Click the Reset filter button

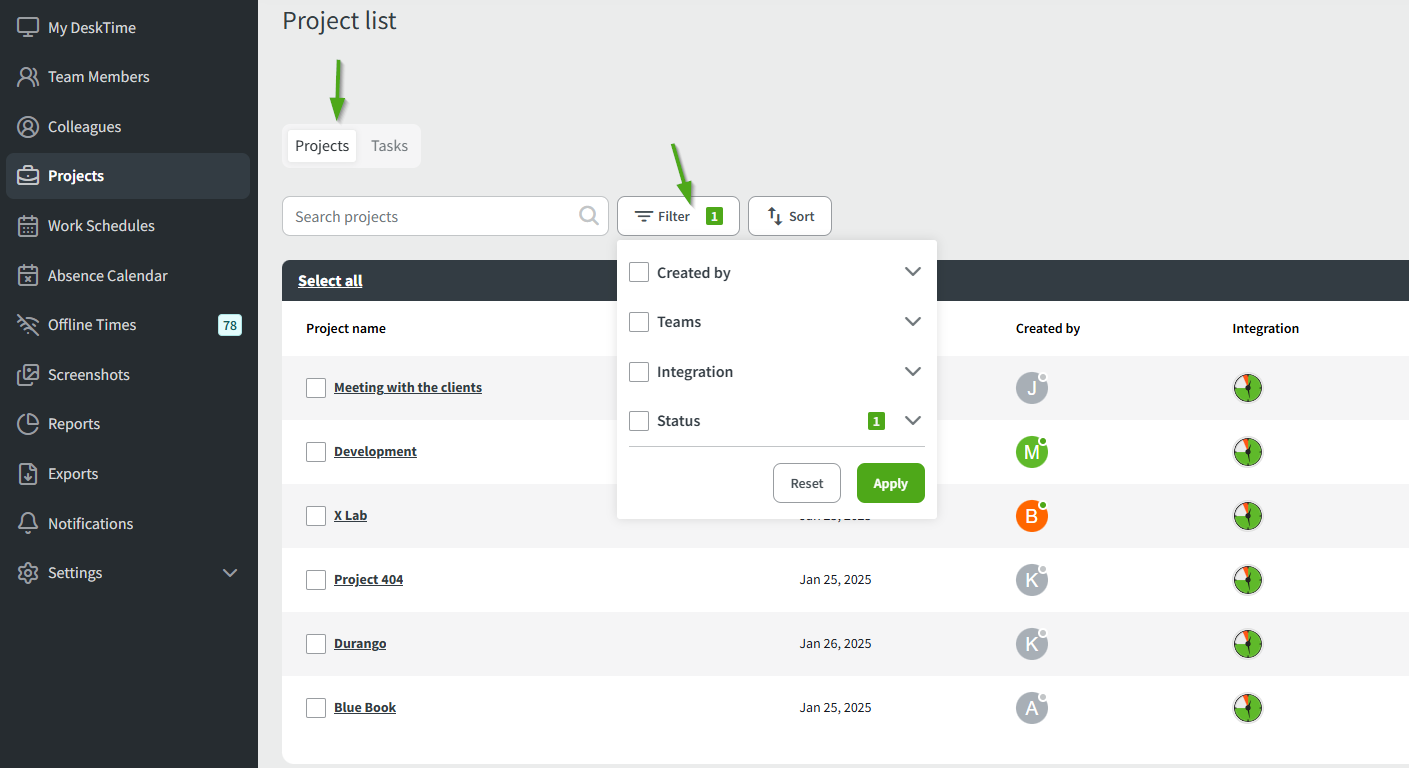click(x=806, y=483)
